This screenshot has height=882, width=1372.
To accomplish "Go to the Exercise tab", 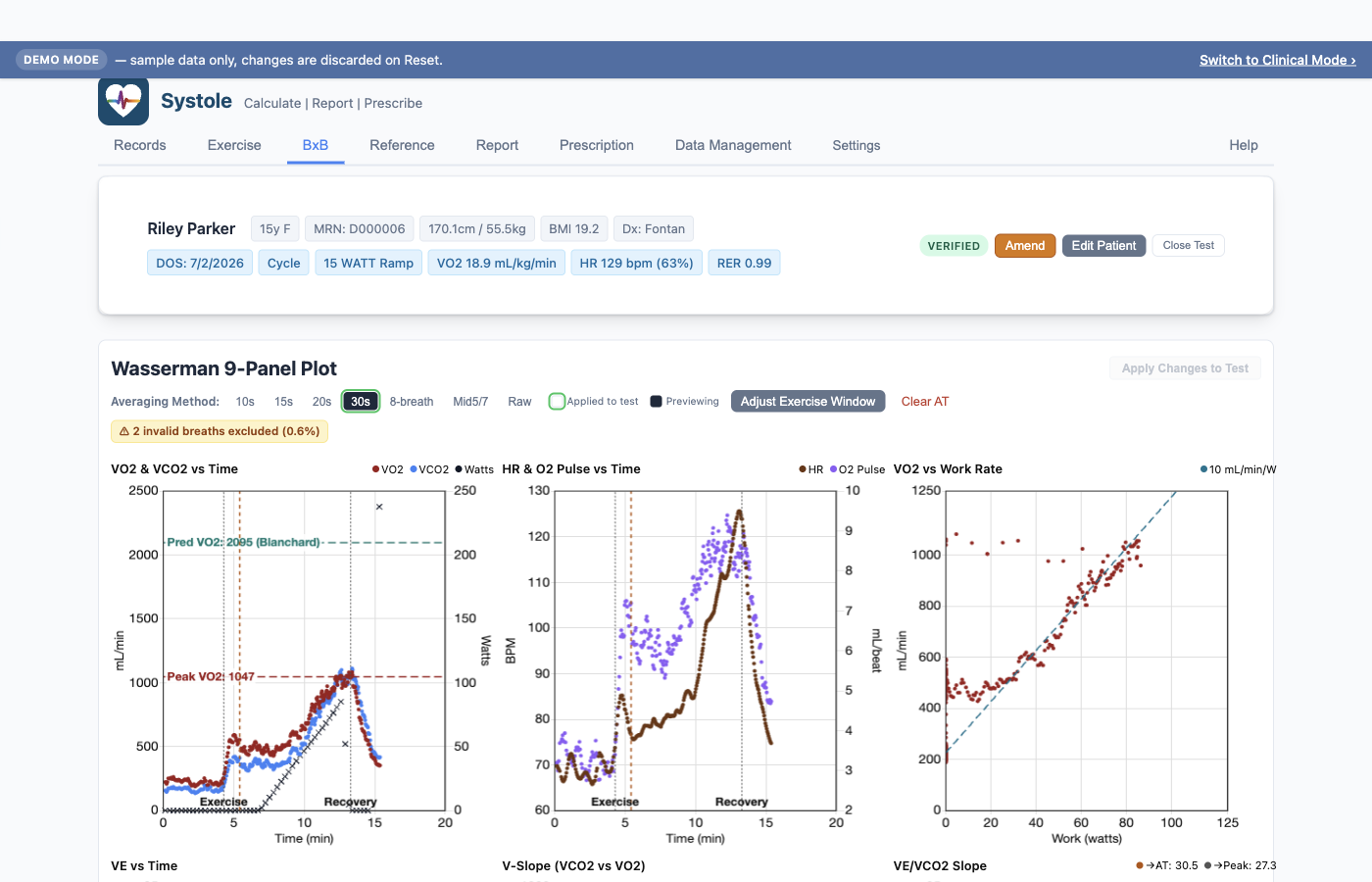I will [x=234, y=145].
